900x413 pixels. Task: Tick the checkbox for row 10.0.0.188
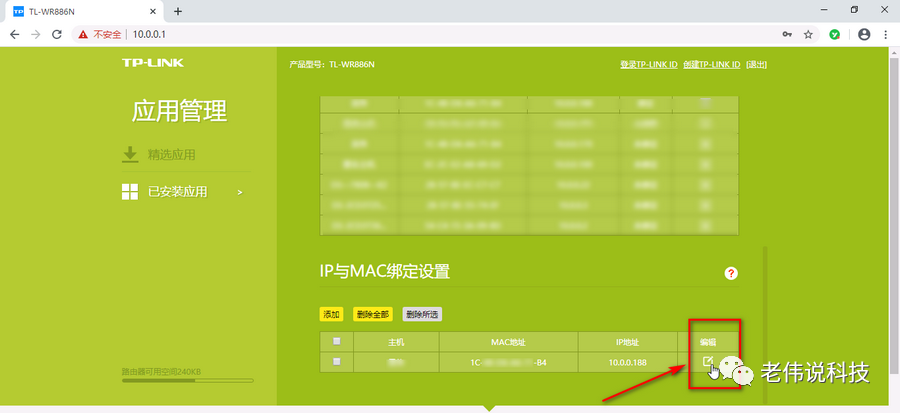point(337,361)
